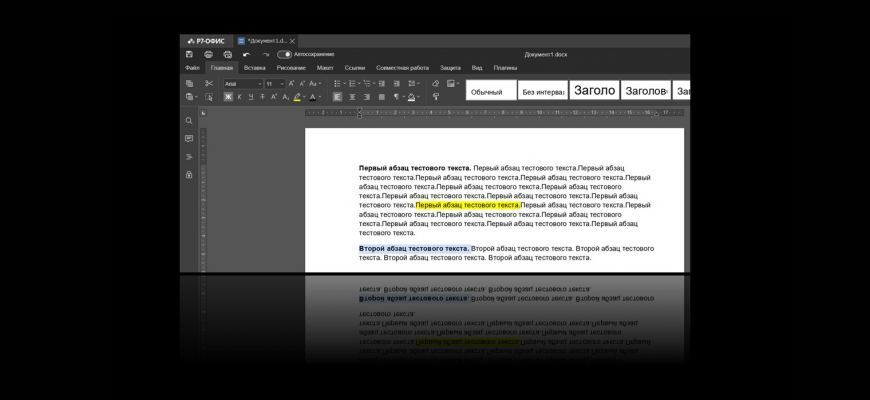Expand the font color arrow

tap(320, 97)
